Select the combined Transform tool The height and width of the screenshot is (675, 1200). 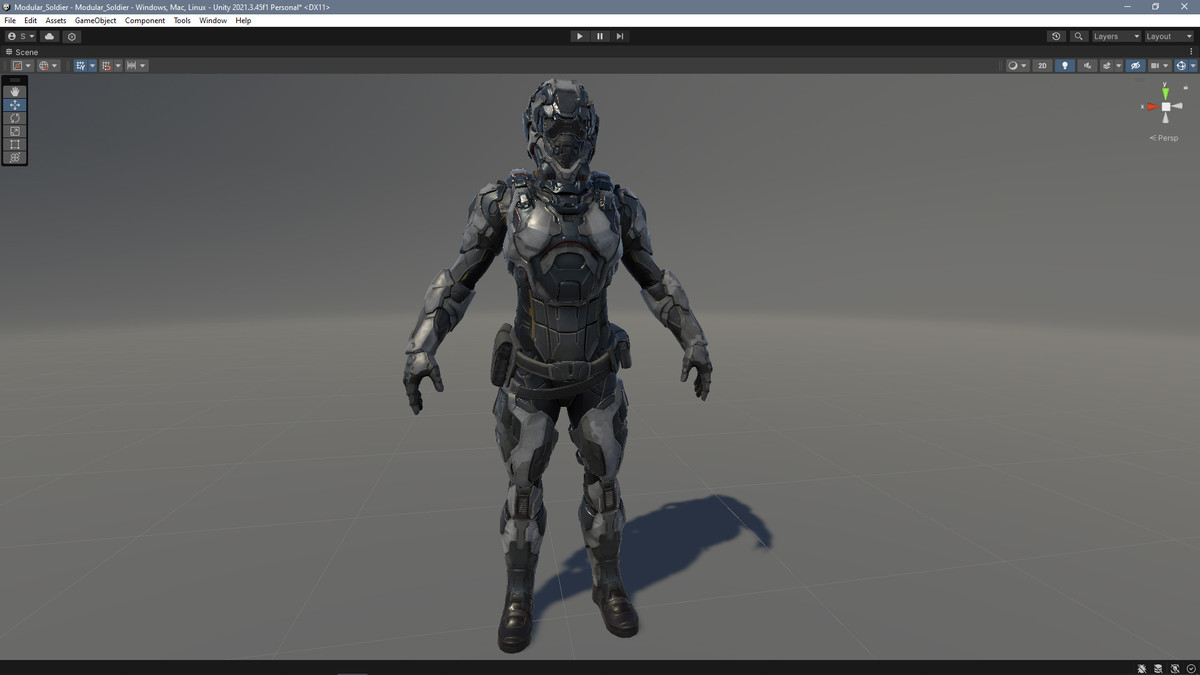click(x=14, y=157)
